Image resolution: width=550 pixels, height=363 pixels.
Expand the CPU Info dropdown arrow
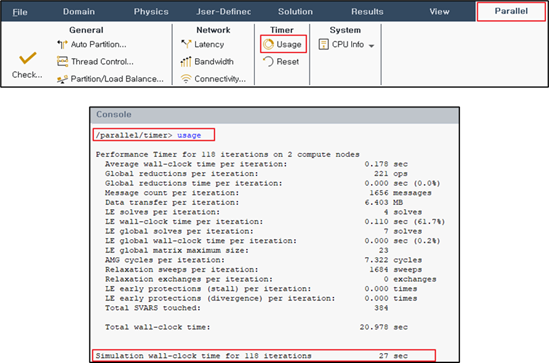click(371, 46)
